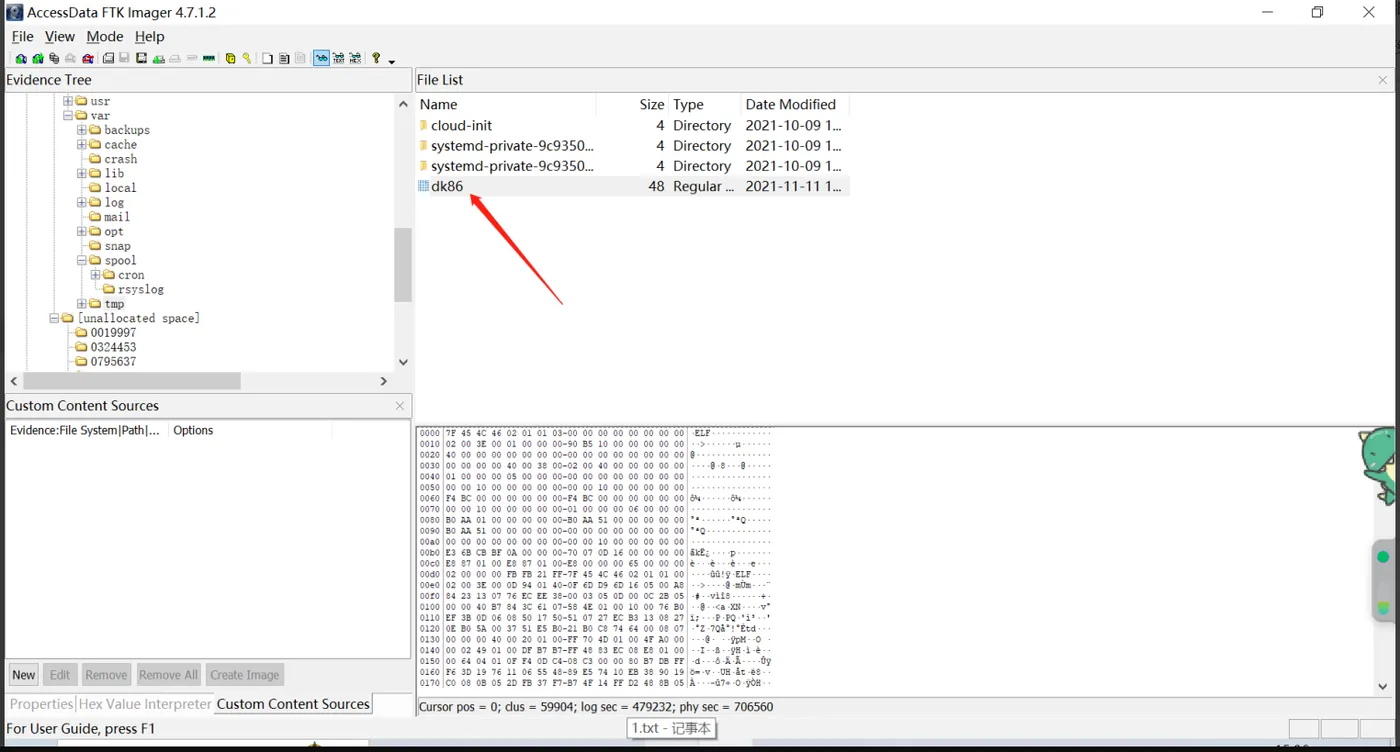Click the New button

click(x=24, y=675)
